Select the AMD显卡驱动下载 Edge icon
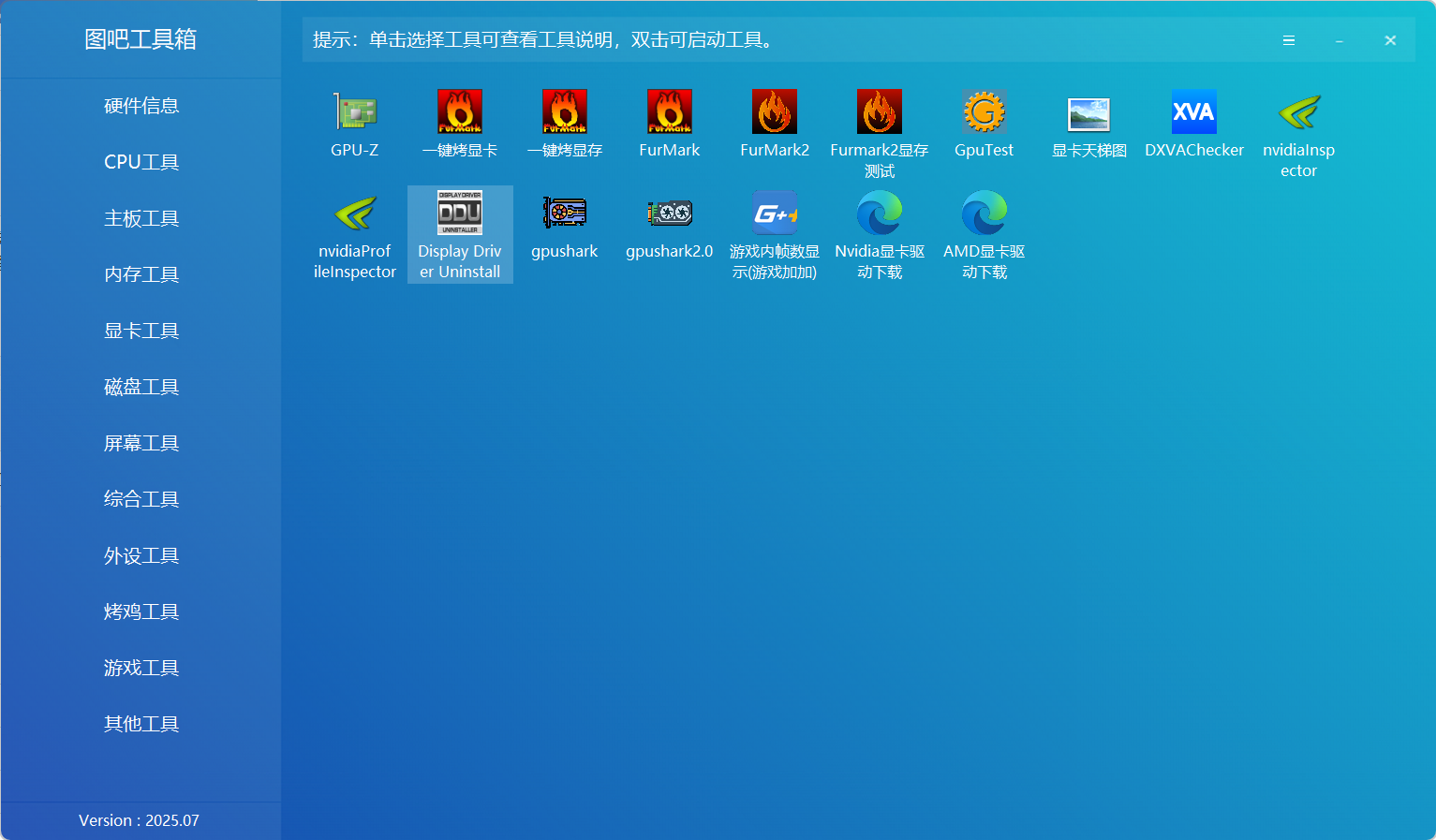The width and height of the screenshot is (1436, 840). [x=984, y=214]
